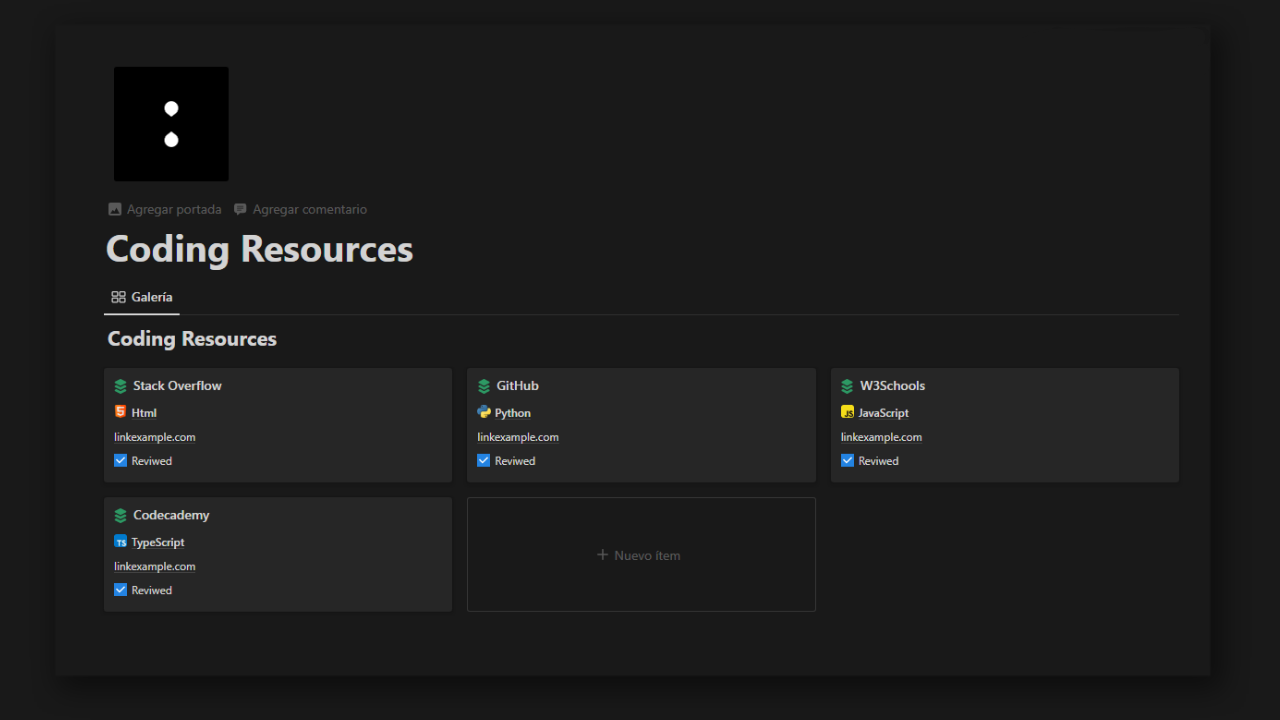Click the plus icon in Nuevo ítem
This screenshot has height=720, width=1280.
pos(602,555)
